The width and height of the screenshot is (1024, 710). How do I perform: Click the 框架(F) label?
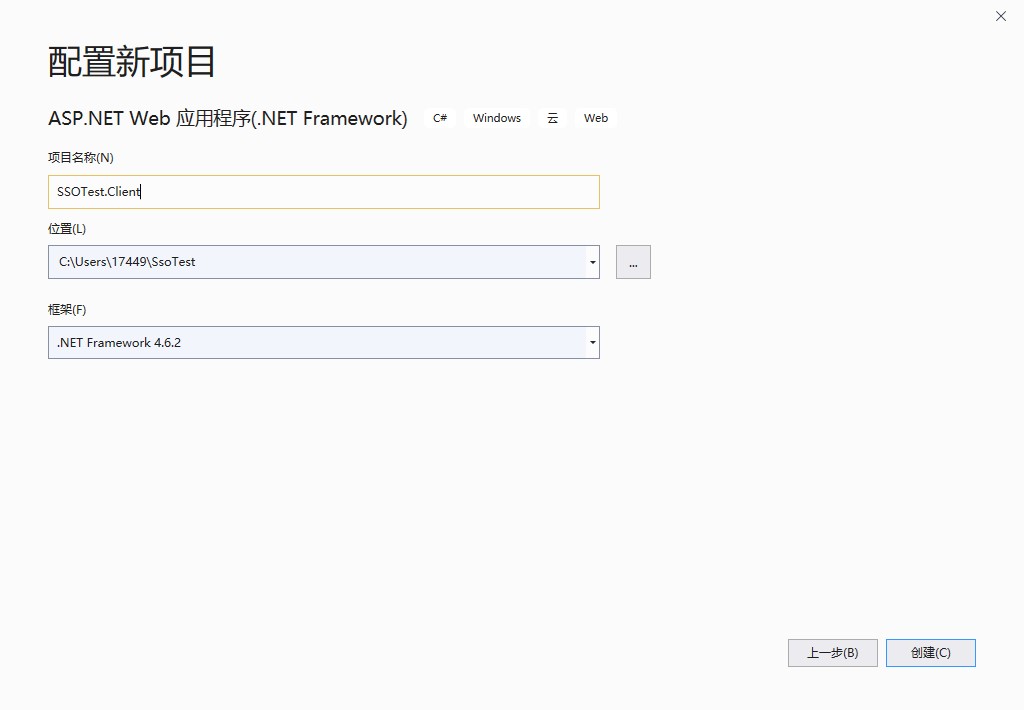pos(67,310)
